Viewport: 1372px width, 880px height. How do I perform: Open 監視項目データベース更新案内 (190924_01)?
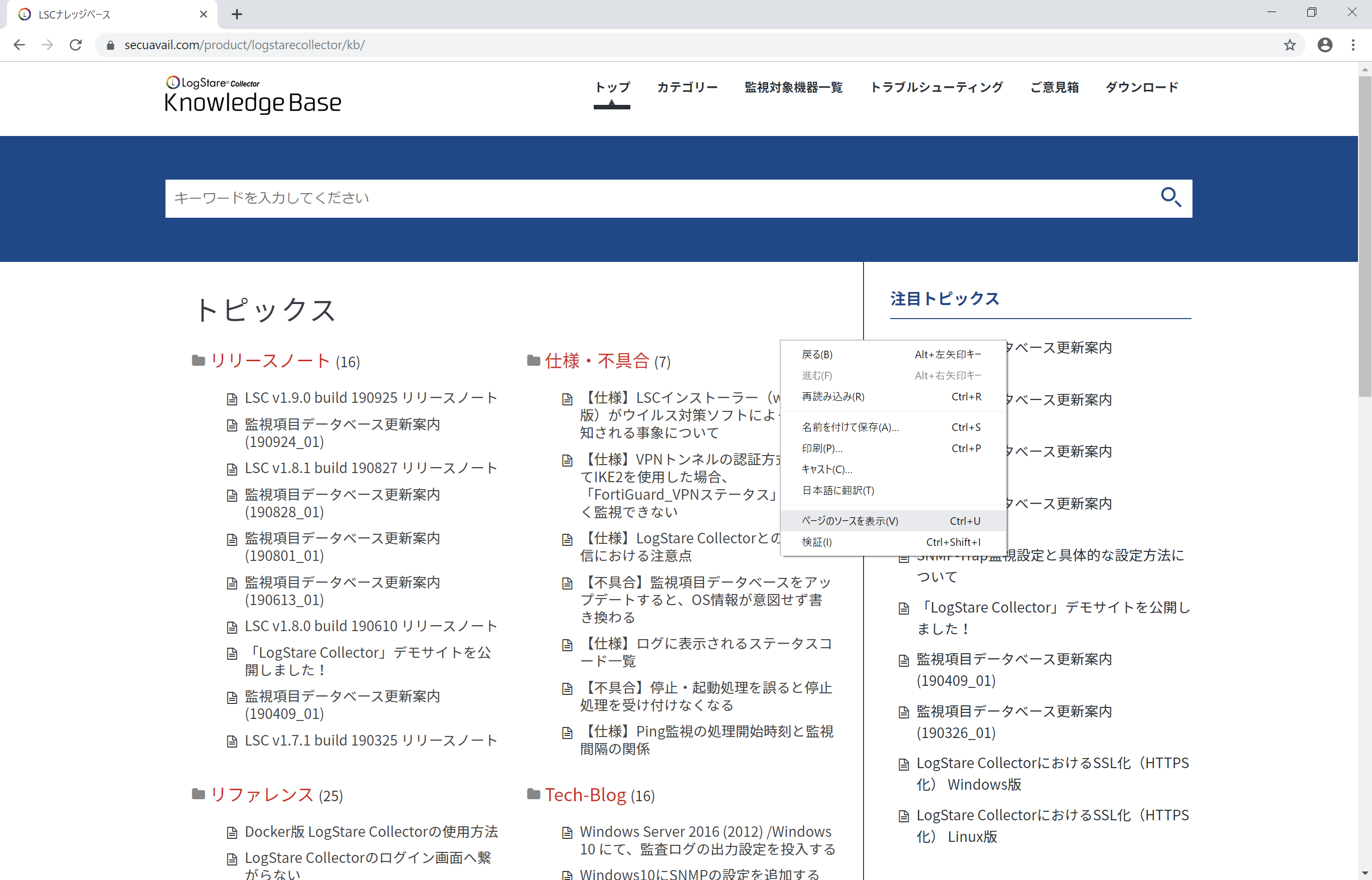click(x=342, y=433)
